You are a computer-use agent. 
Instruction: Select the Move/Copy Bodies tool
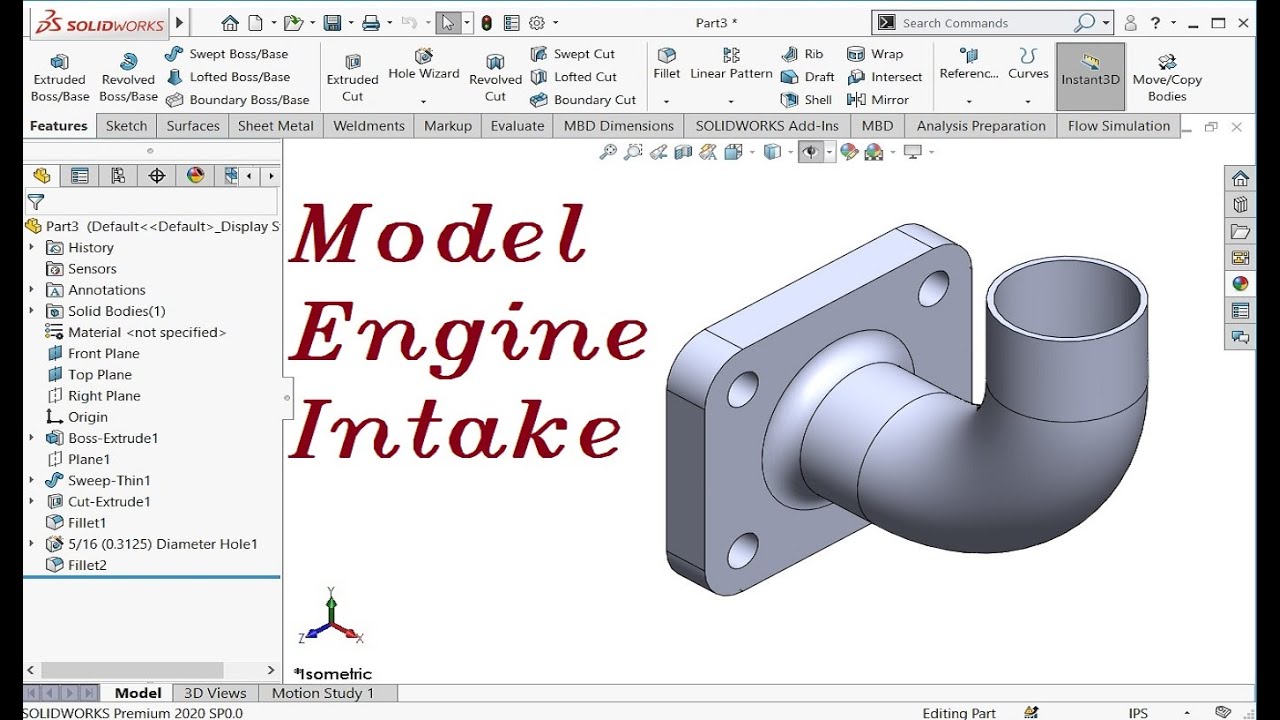1167,78
